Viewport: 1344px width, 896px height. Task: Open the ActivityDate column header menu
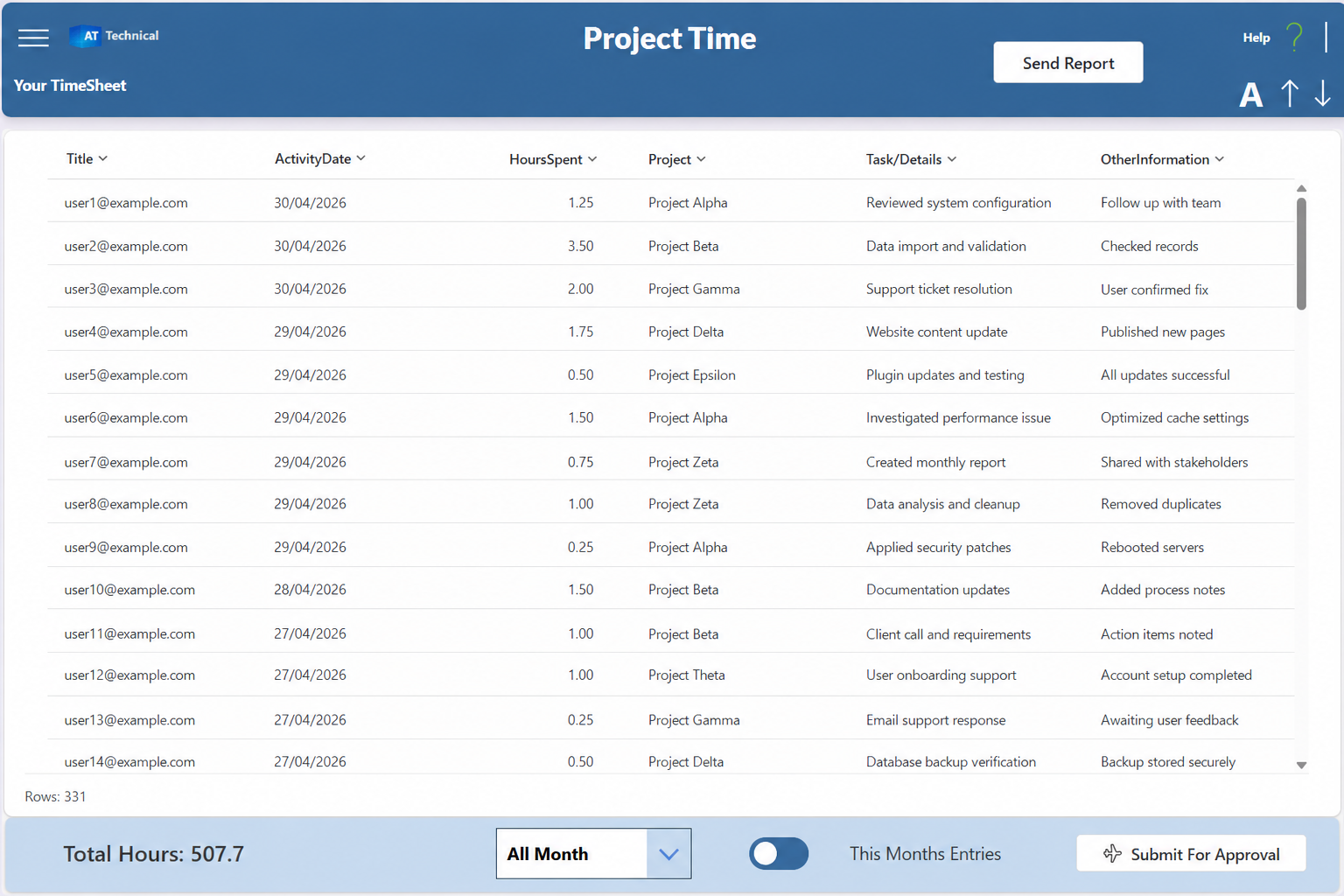pyautogui.click(x=320, y=158)
